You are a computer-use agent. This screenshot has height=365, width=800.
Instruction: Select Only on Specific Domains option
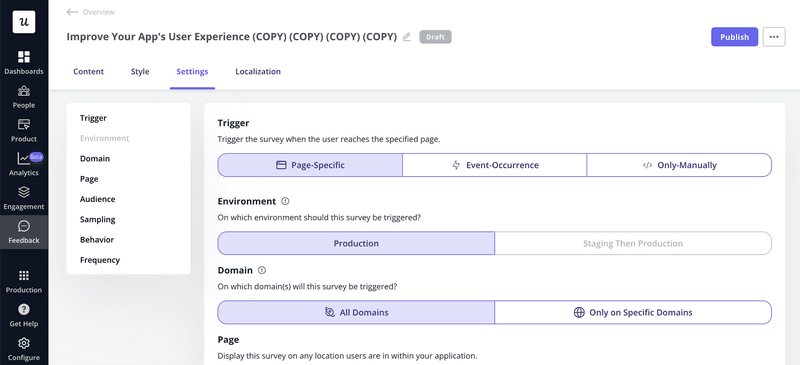633,312
